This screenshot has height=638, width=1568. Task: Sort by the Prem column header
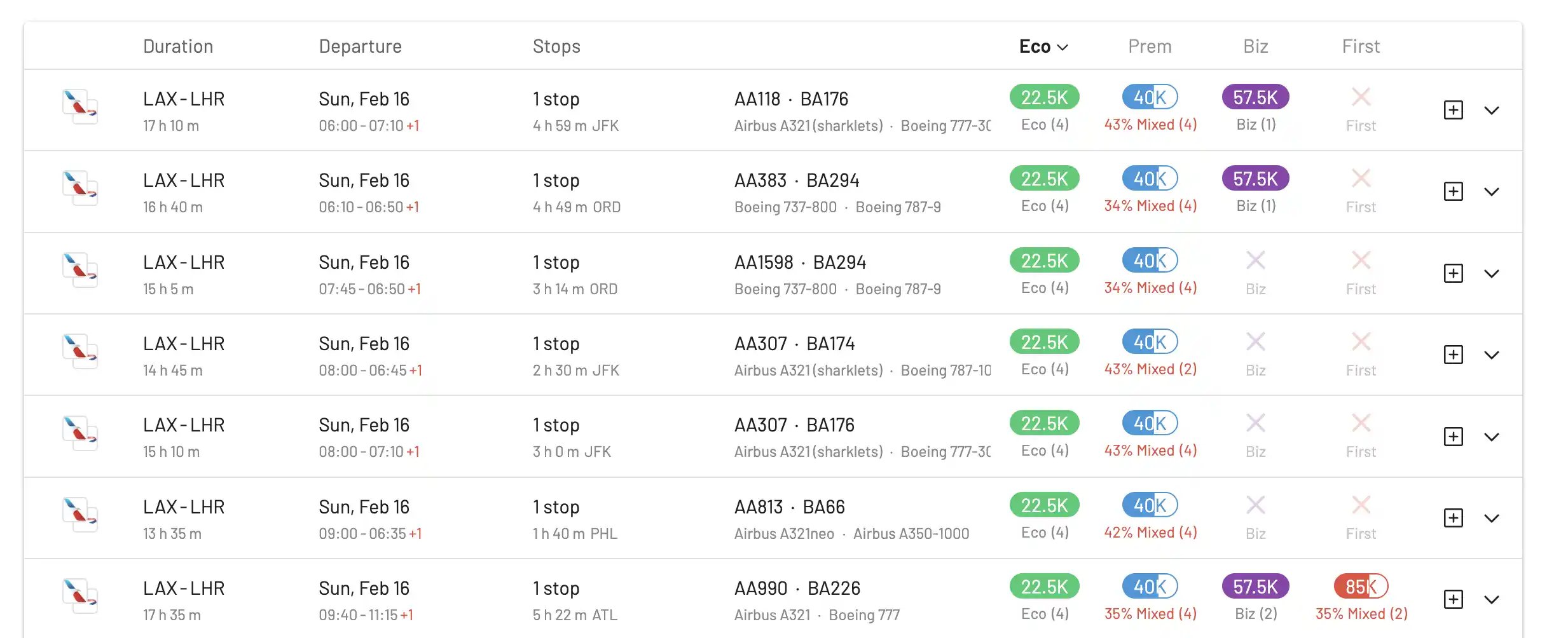1150,46
